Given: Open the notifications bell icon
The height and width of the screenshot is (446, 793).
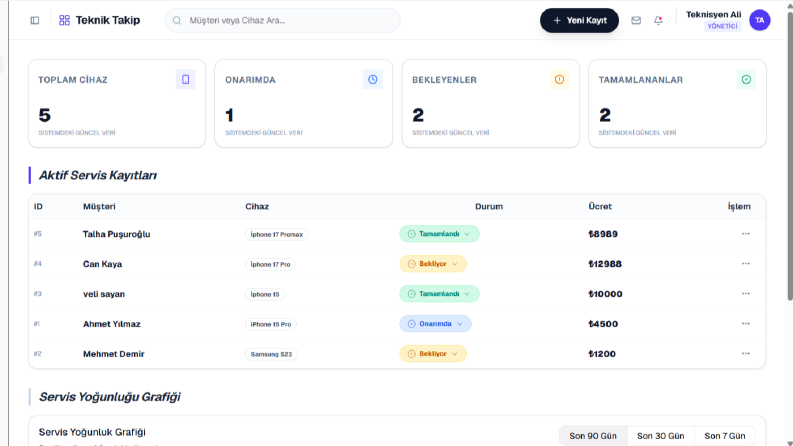Looking at the screenshot, I should coord(658,20).
